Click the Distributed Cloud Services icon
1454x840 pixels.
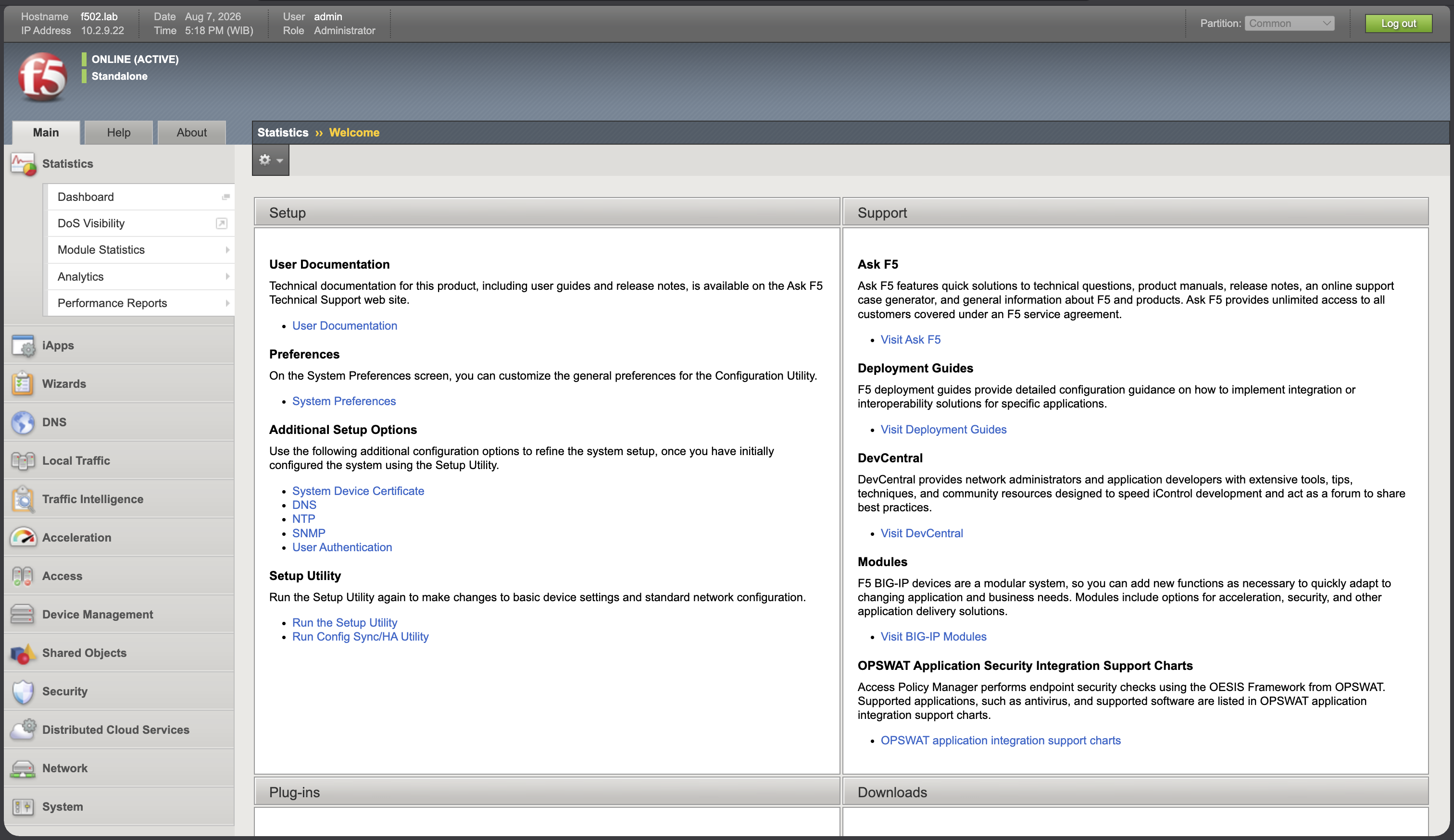[23, 729]
